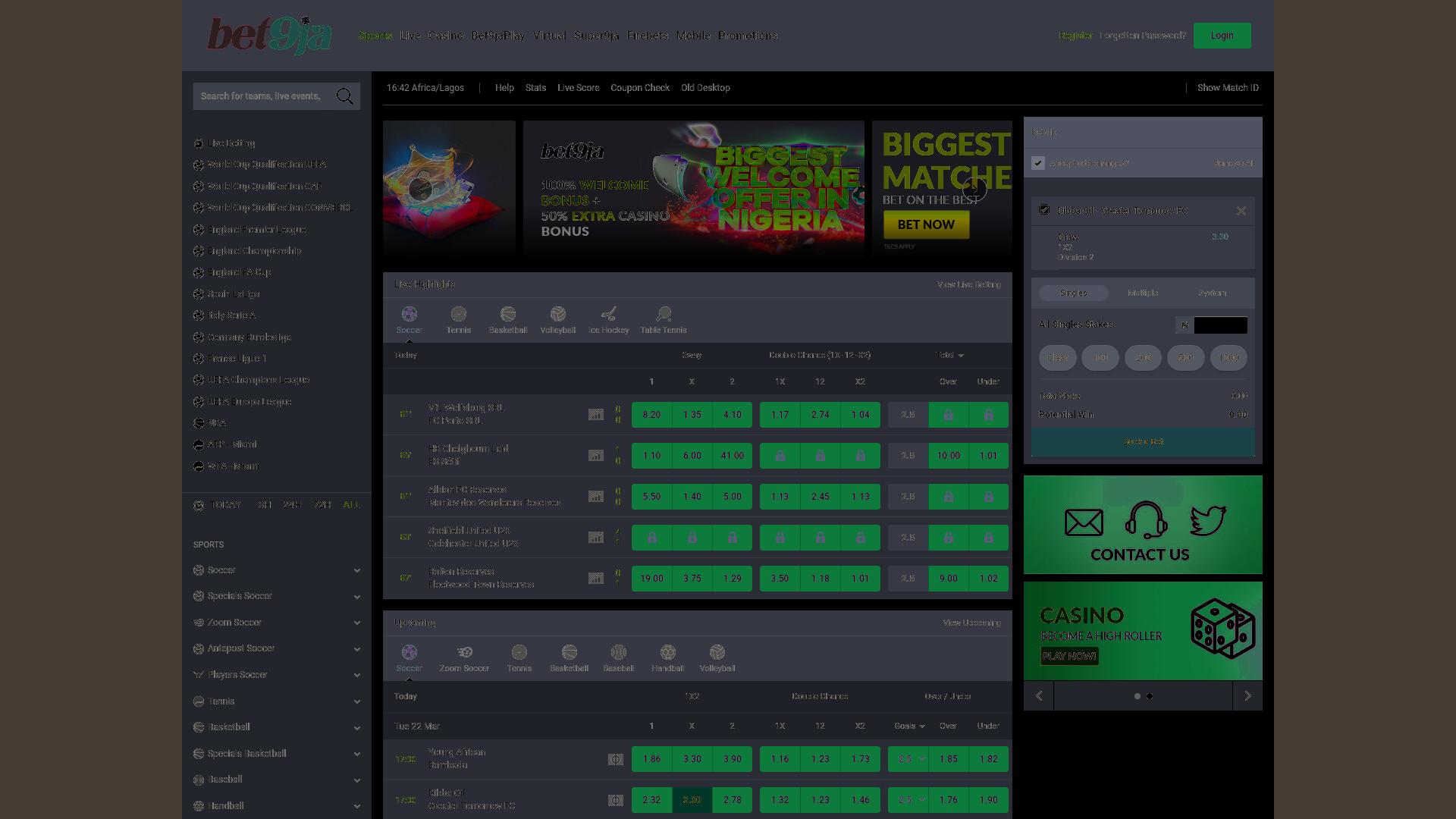
Task: Filter events by 72H
Action: (322, 505)
